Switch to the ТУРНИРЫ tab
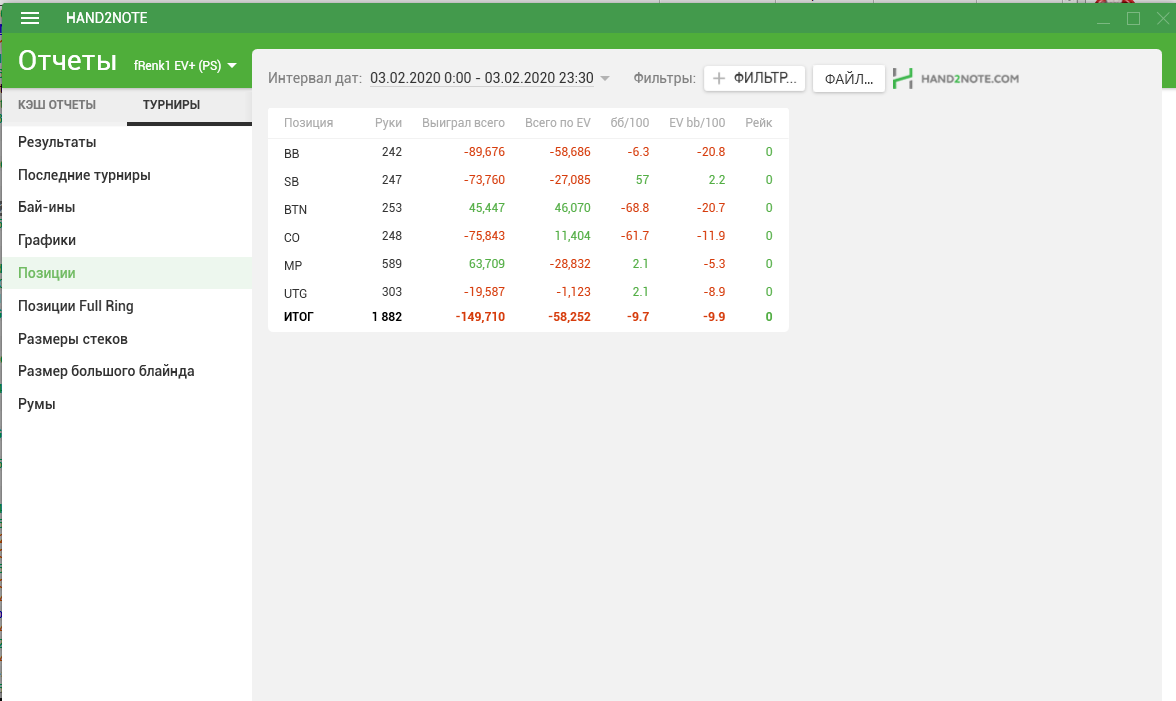 click(171, 105)
